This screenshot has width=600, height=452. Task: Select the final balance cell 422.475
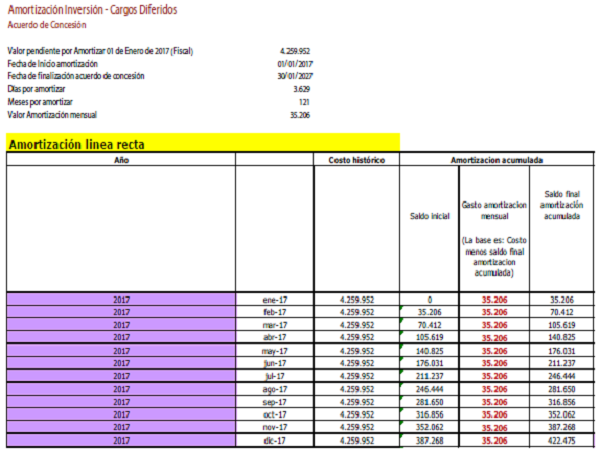click(x=561, y=440)
